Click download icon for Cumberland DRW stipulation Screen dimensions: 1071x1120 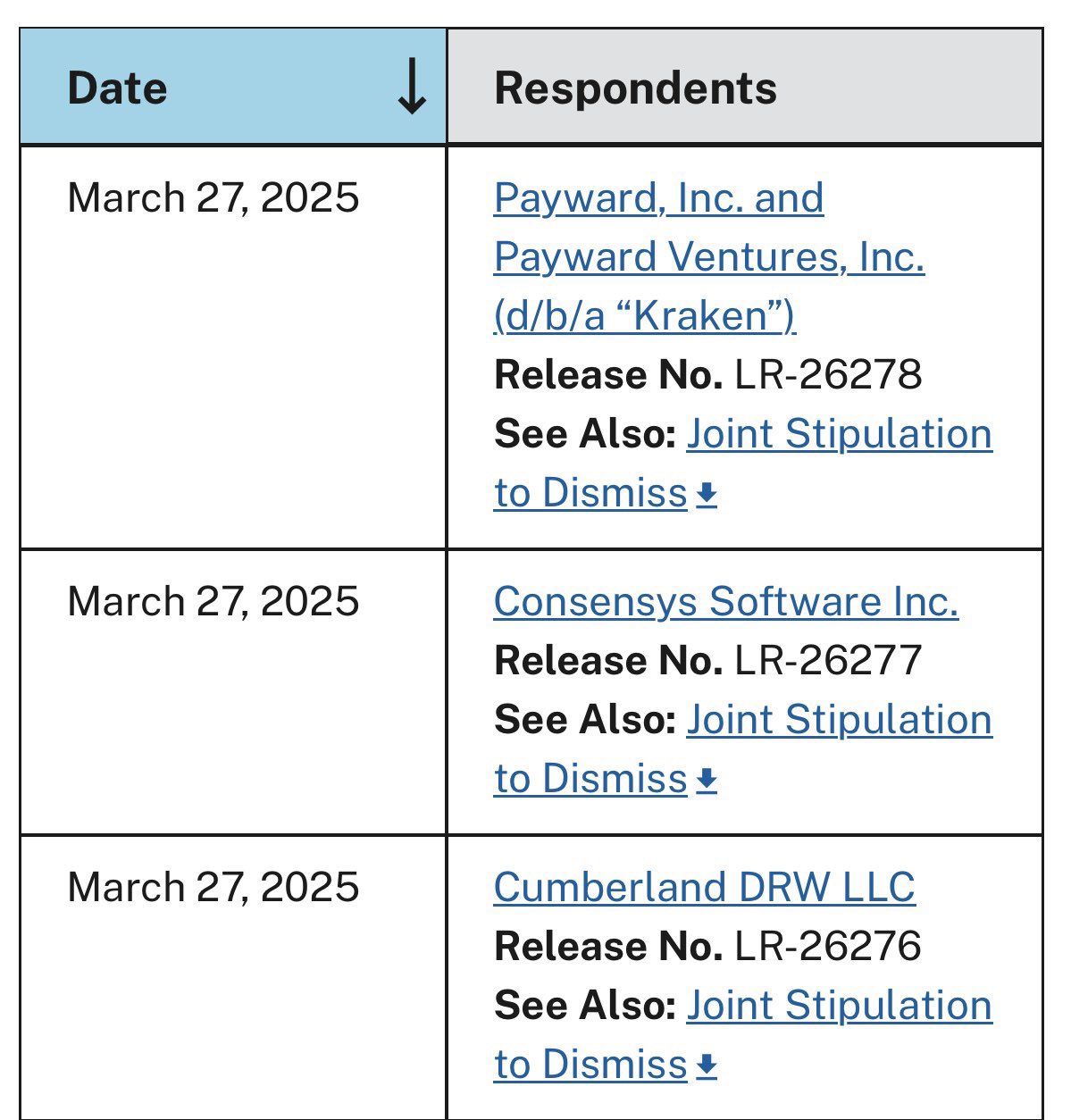pyautogui.click(x=707, y=1066)
